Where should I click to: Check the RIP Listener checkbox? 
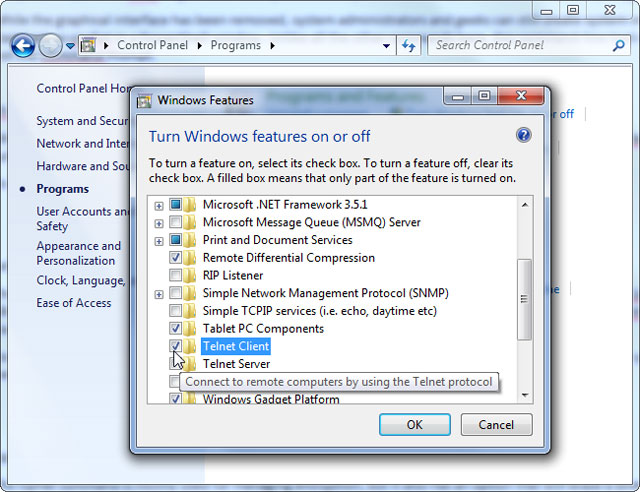point(176,275)
